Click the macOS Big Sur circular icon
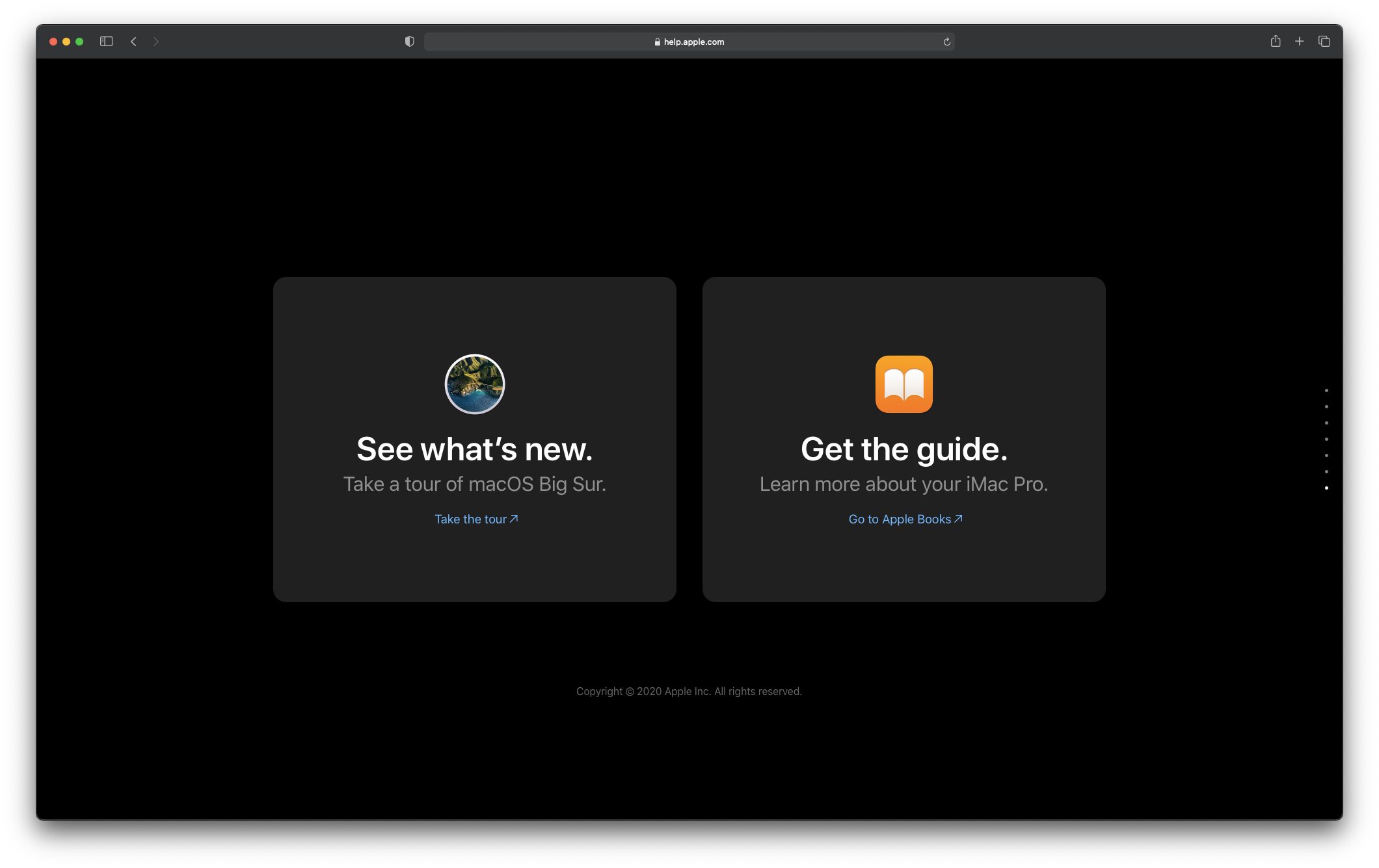Image resolution: width=1379 pixels, height=868 pixels. pos(475,384)
